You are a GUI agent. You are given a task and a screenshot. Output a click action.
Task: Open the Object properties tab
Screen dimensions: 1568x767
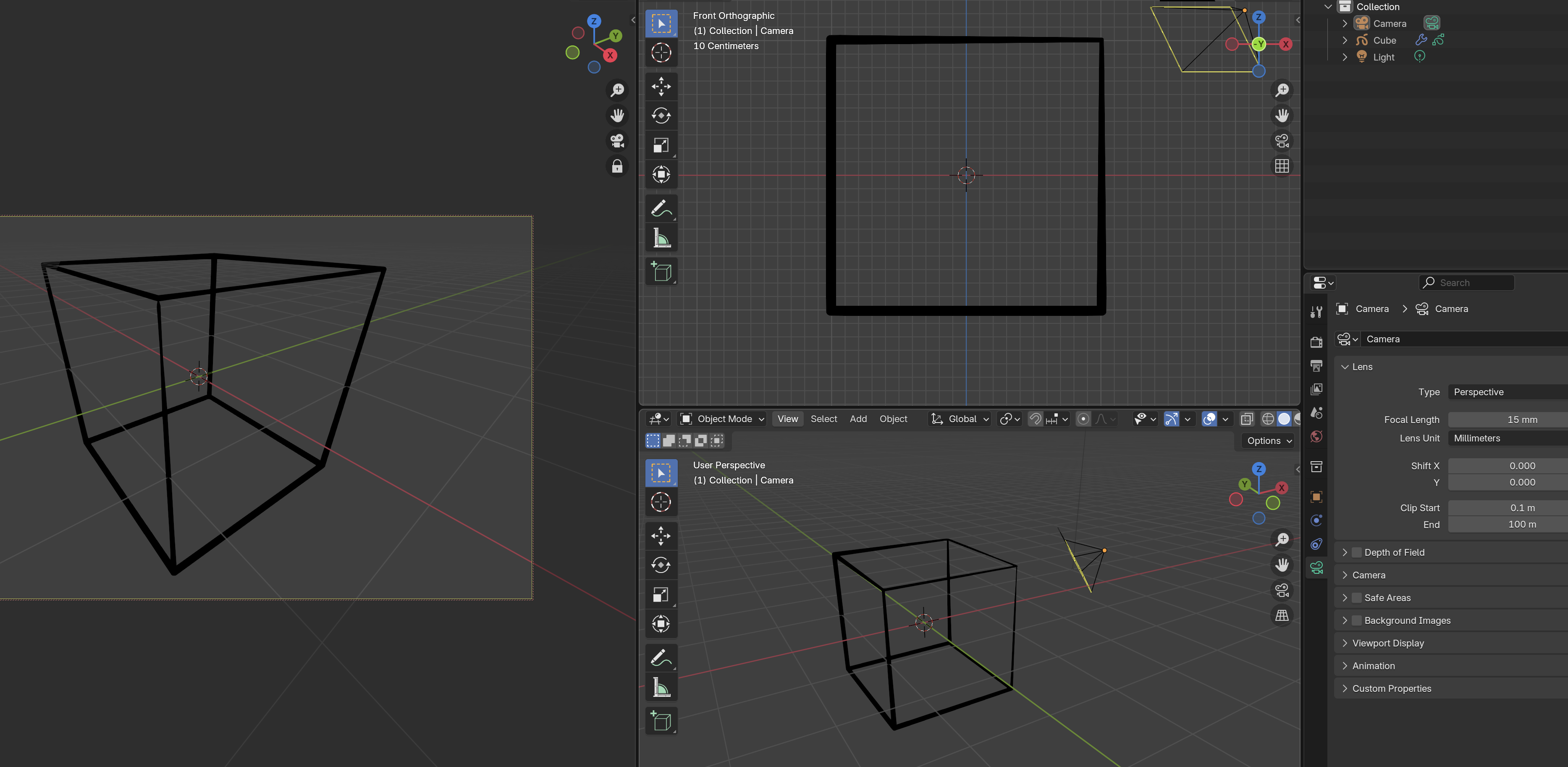1316,497
